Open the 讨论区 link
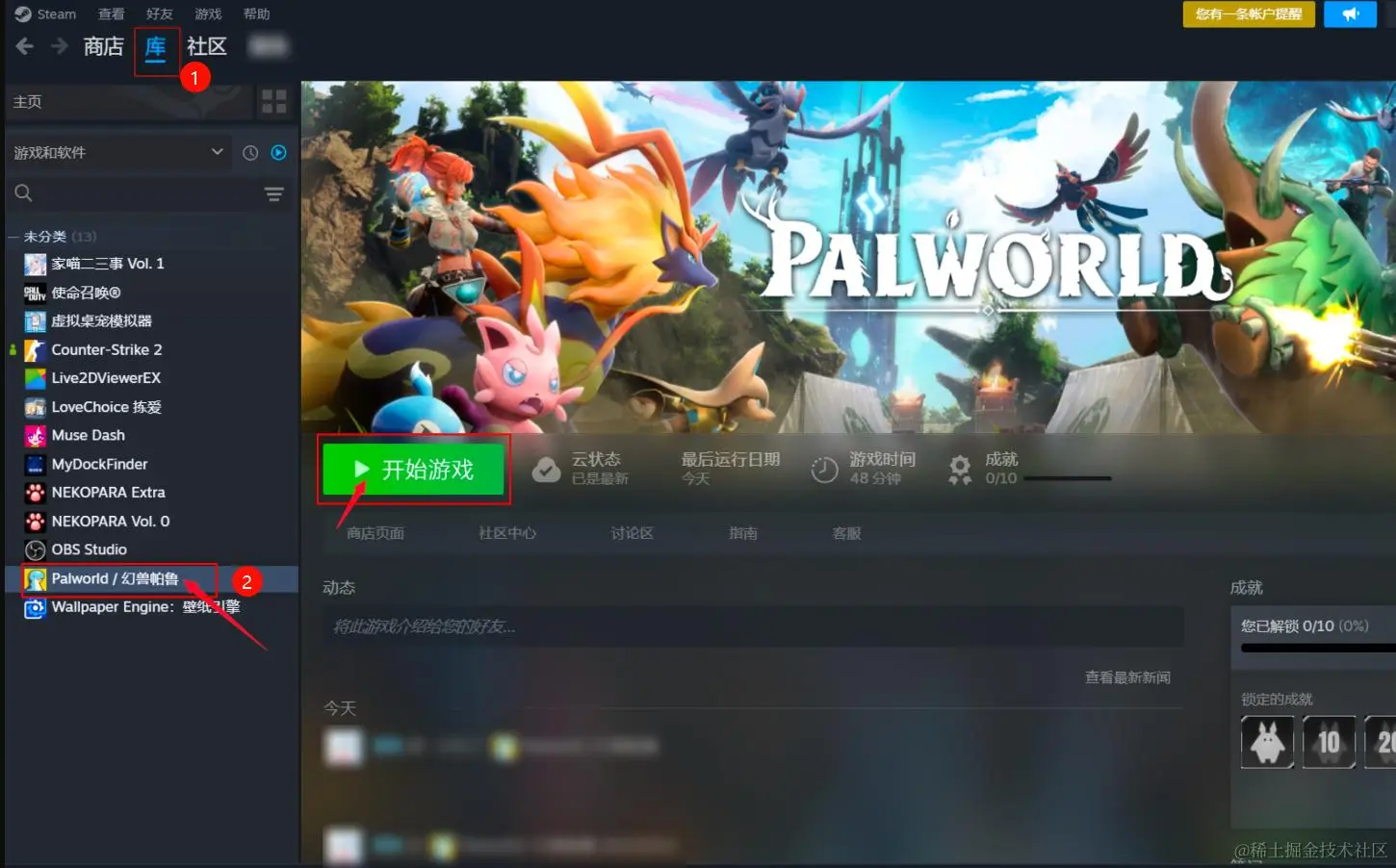Viewport: 1396px width, 868px height. coord(633,533)
